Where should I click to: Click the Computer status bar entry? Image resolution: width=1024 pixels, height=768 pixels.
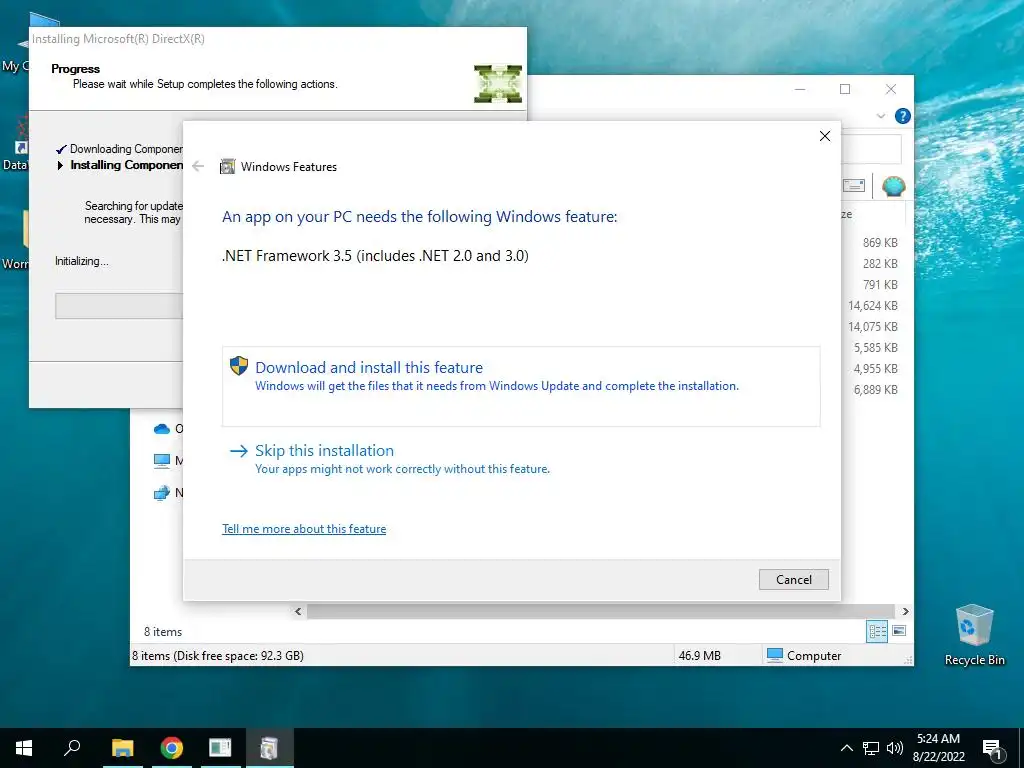pos(805,655)
